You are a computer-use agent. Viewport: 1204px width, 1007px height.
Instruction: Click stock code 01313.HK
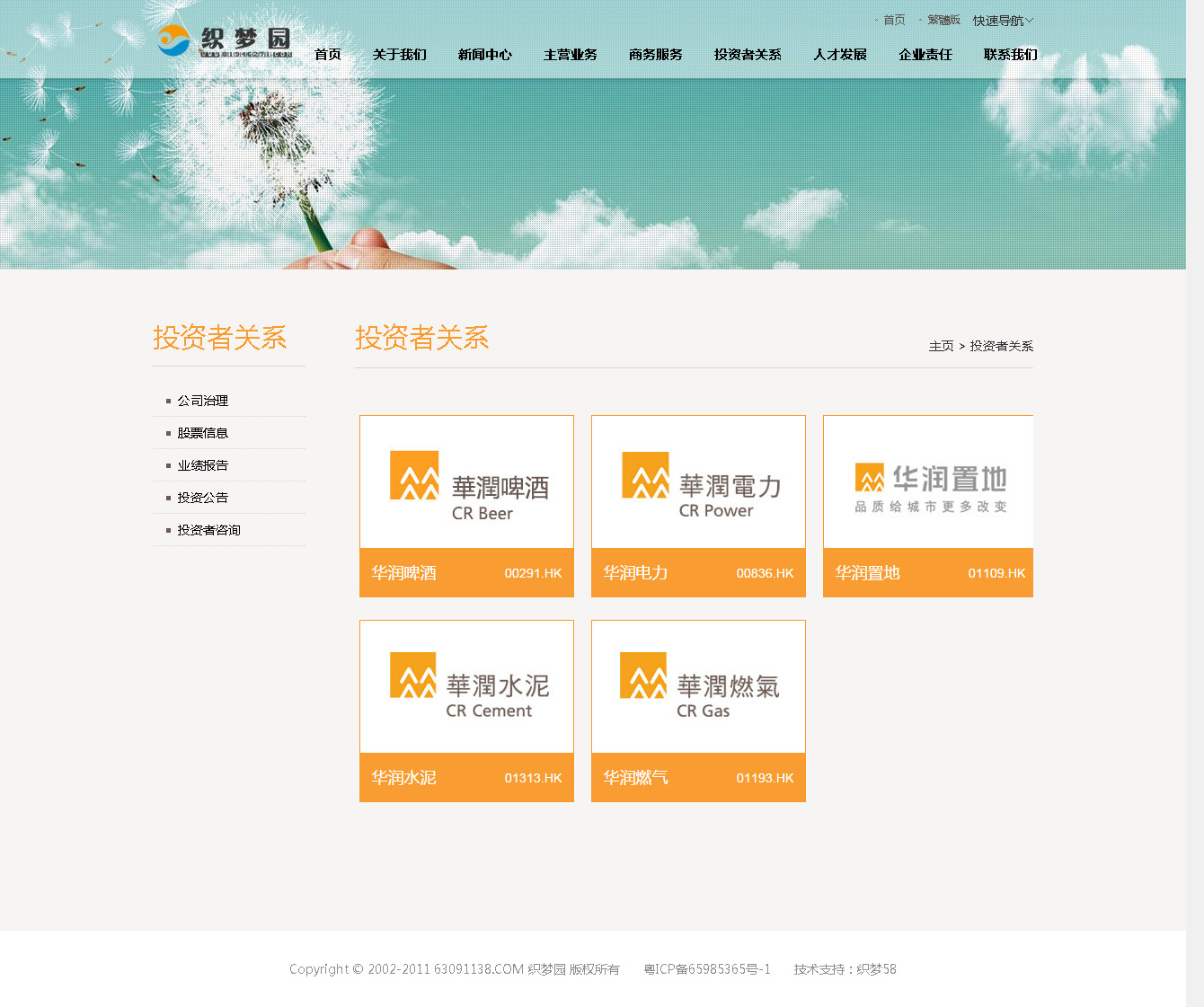click(x=533, y=778)
